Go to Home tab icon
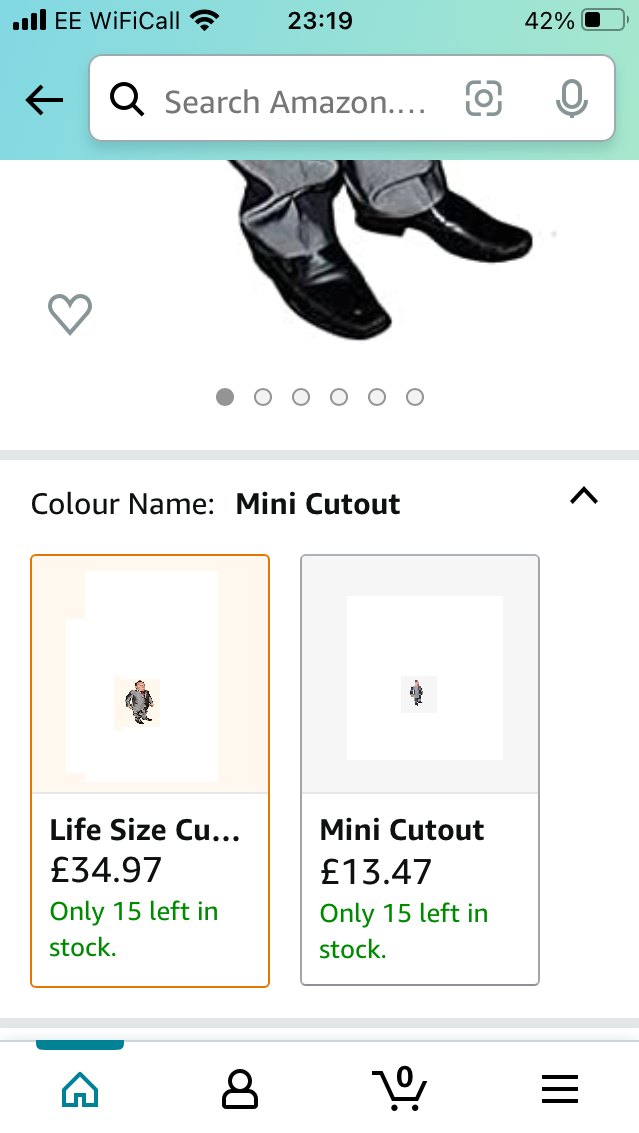The width and height of the screenshot is (639, 1133). [80, 1090]
